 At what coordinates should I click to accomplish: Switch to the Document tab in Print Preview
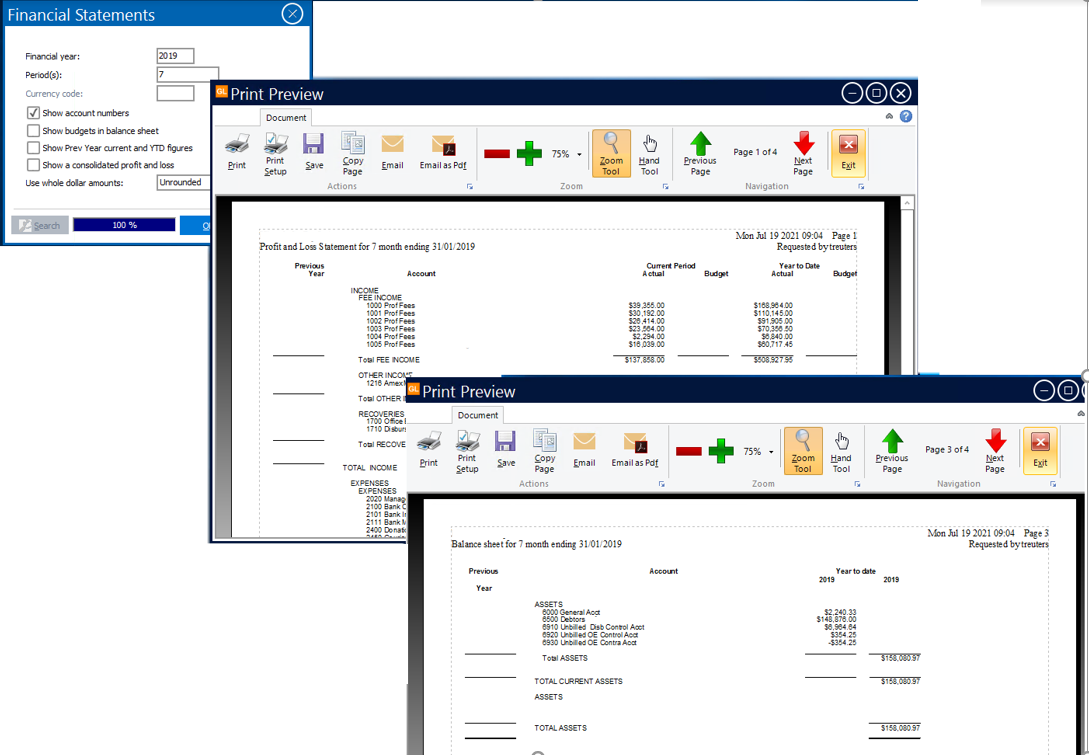(x=285, y=116)
